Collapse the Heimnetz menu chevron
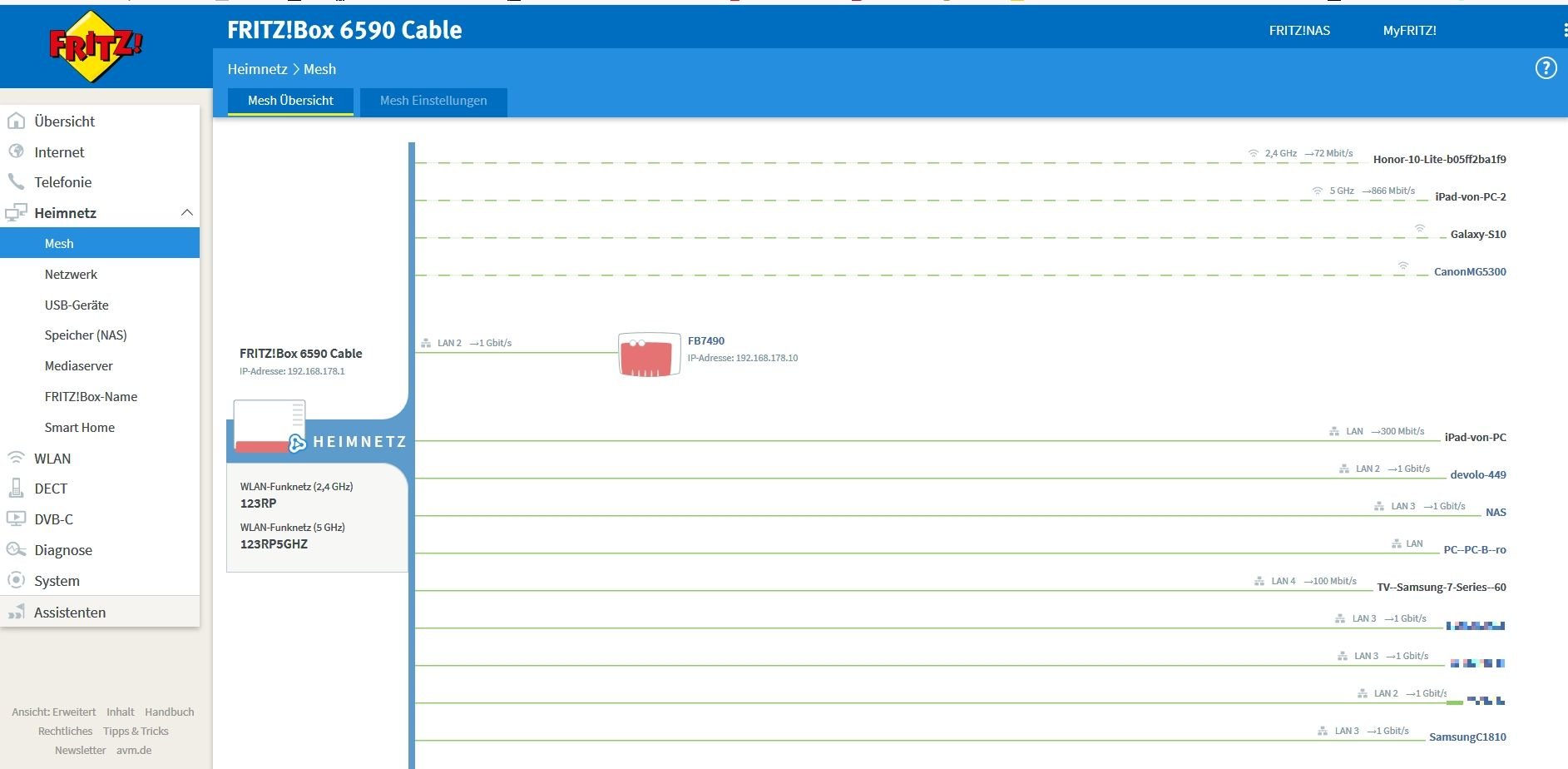This screenshot has width=1568, height=769. [186, 212]
